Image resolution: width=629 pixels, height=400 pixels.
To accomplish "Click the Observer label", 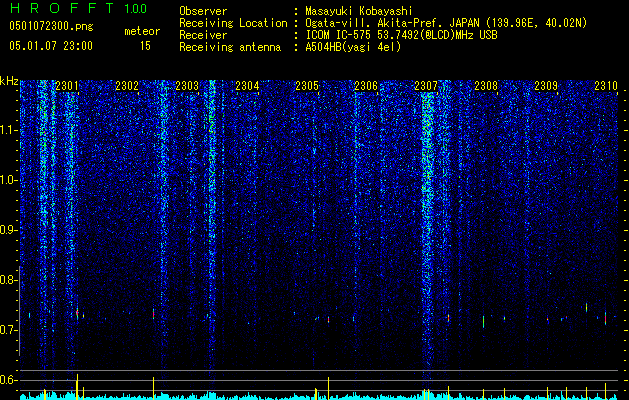I will (203, 11).
